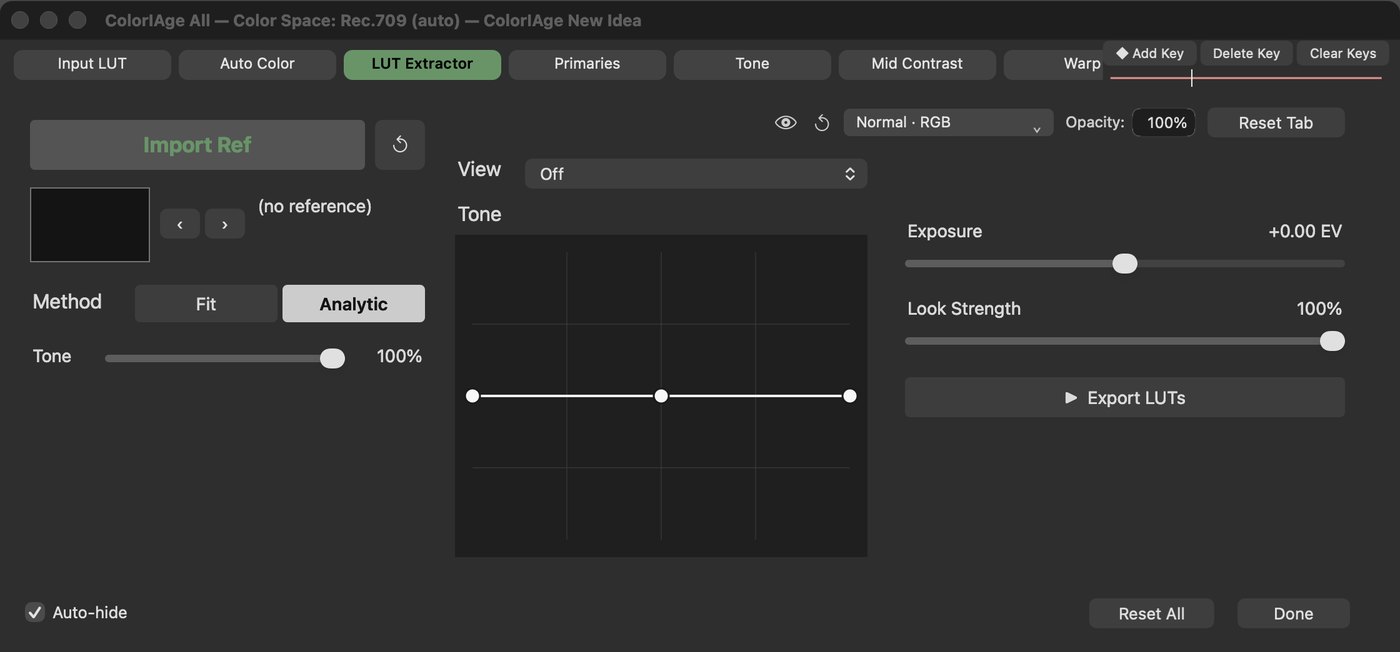1400x652 pixels.
Task: Choose the Fit method
Action: (206, 304)
